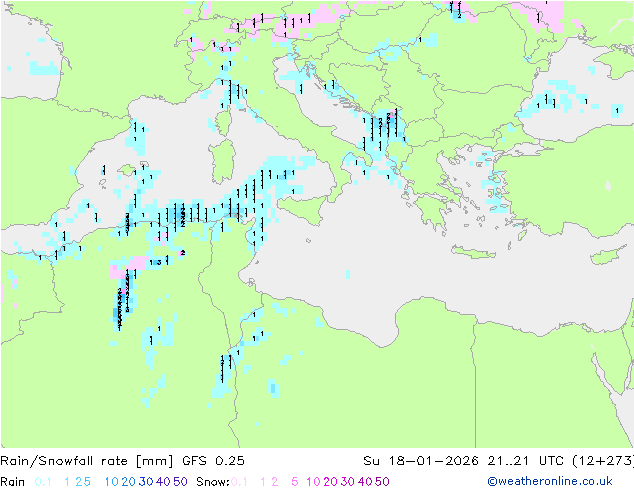Click the island of Sardinia on the map
This screenshot has height=490, width=634.
click(x=222, y=162)
